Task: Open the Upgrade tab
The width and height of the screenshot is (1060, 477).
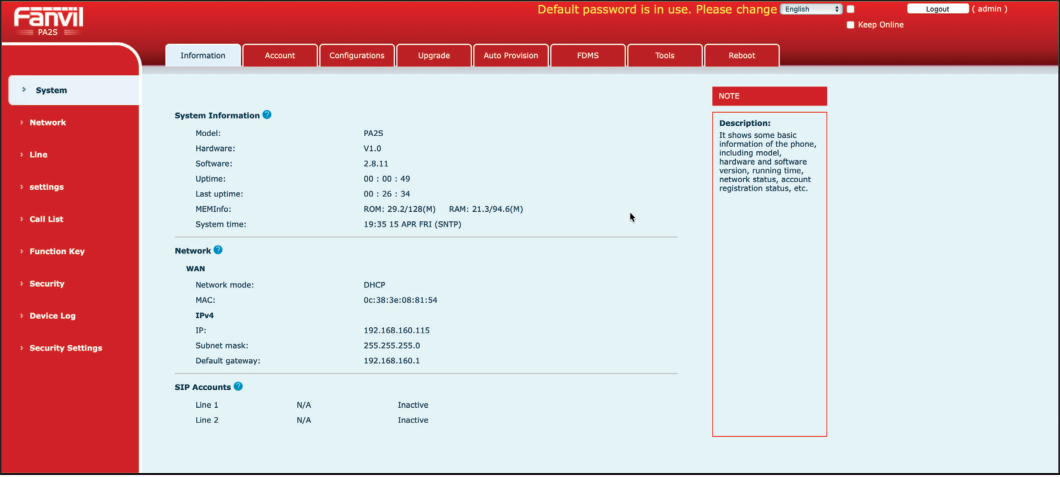Action: 434,55
